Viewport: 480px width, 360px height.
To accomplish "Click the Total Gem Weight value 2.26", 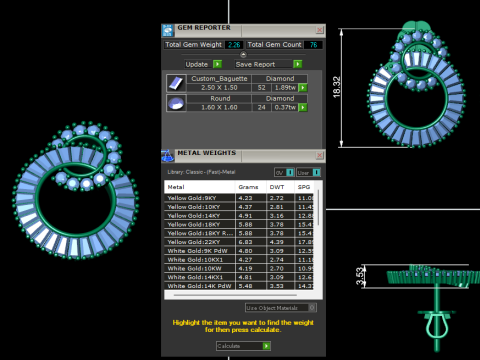I will click(234, 45).
